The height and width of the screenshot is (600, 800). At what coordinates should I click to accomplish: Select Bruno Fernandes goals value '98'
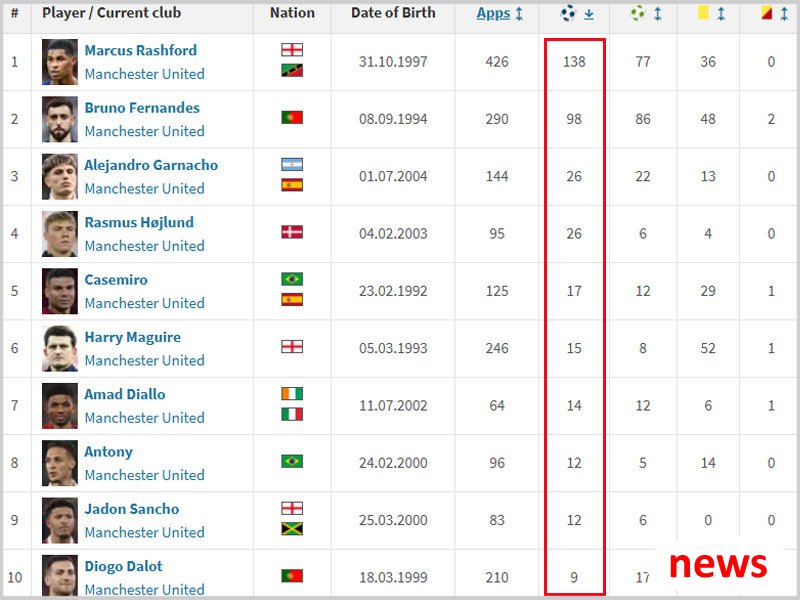pos(574,119)
